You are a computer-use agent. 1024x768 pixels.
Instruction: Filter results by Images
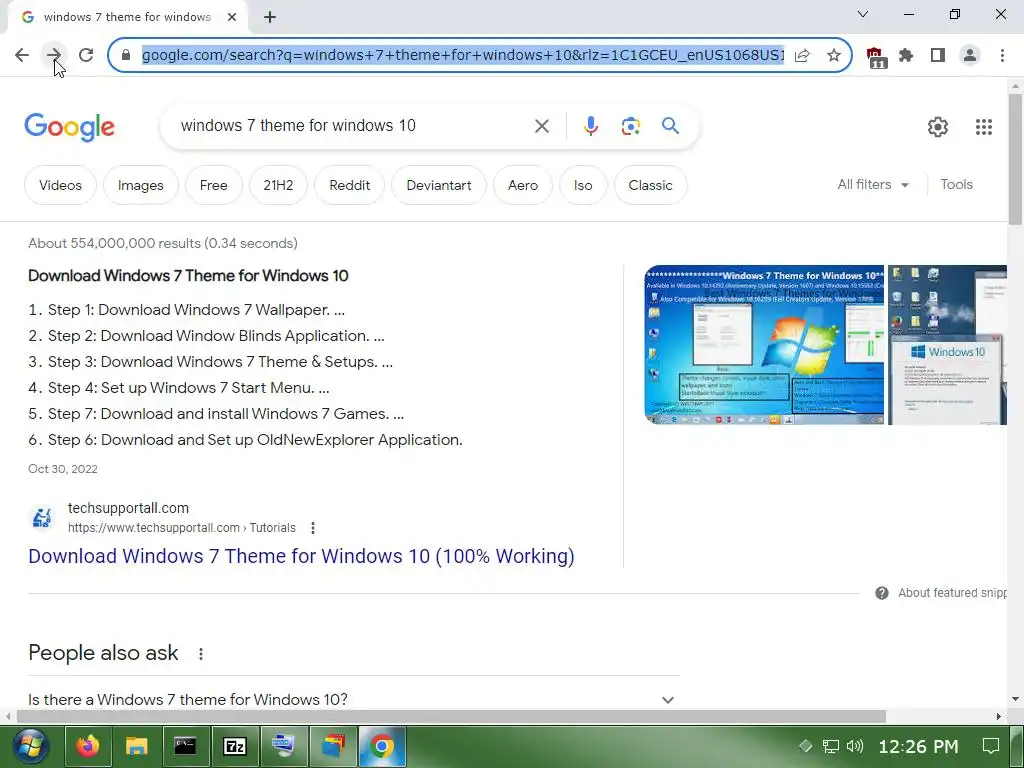140,185
